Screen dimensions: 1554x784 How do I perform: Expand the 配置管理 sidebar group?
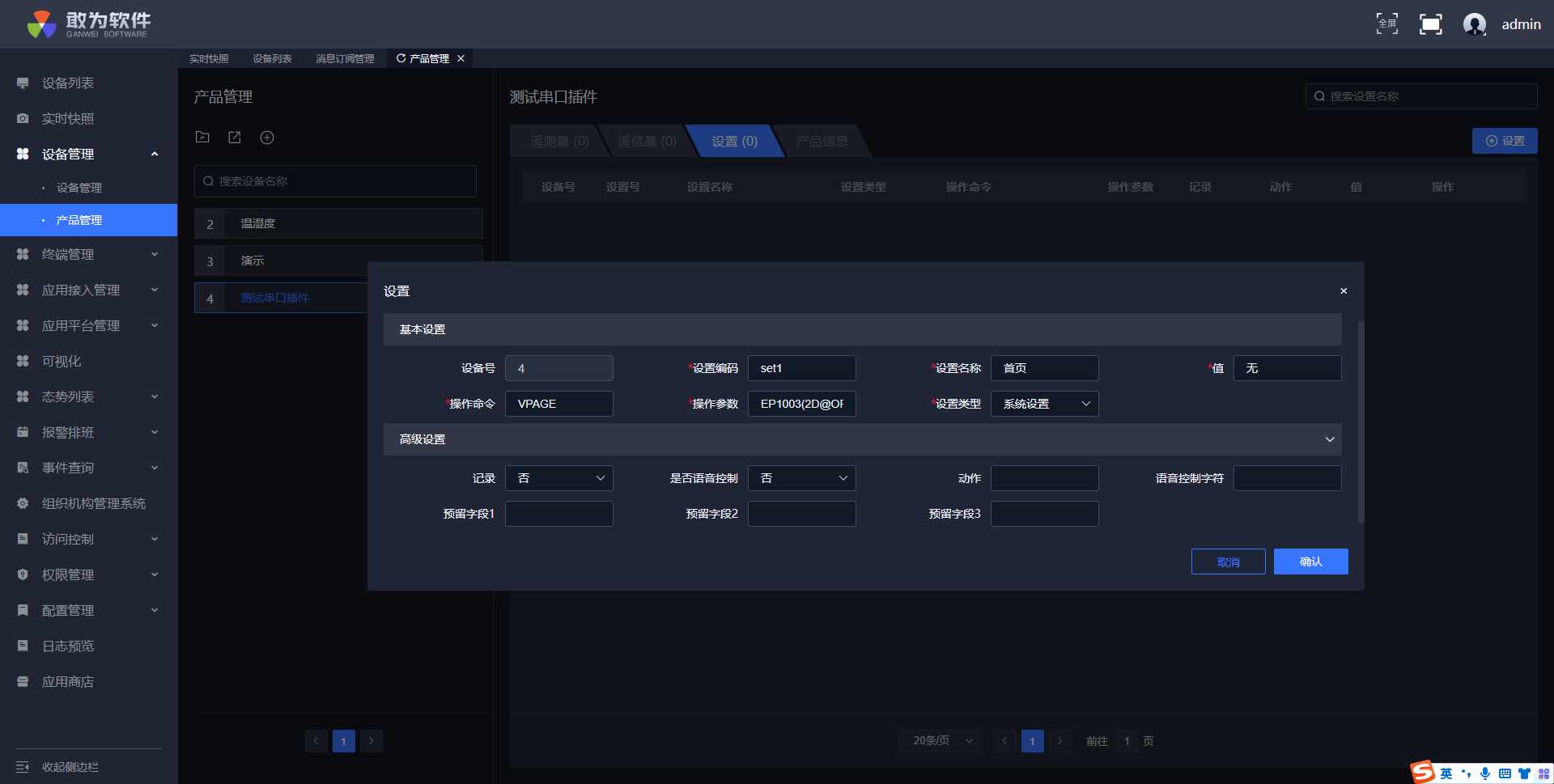155,611
